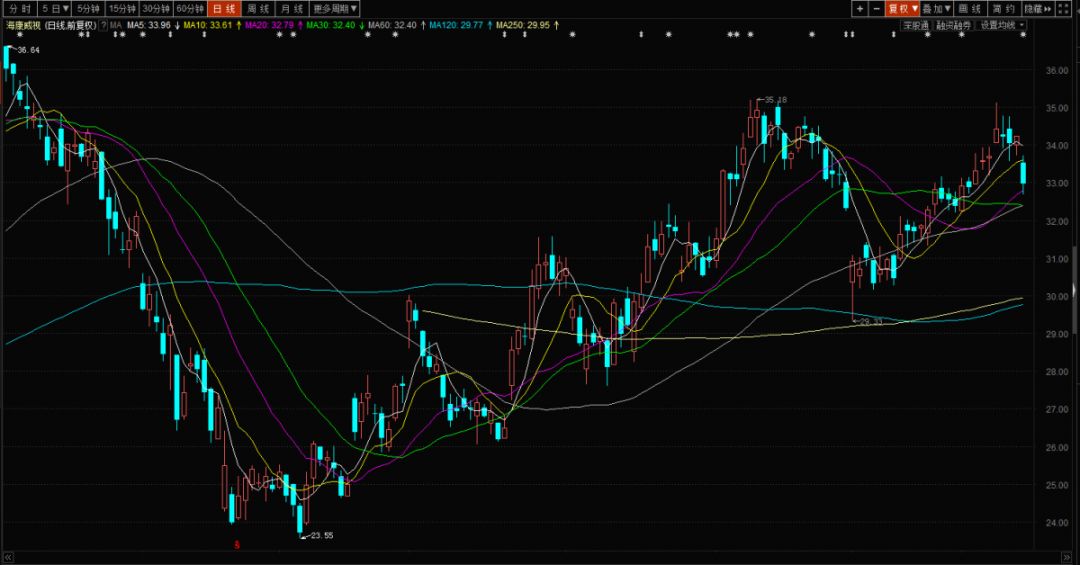Open the question-mark help icon beside MA
Screen dimensions: 1080x565
tap(103, 25)
